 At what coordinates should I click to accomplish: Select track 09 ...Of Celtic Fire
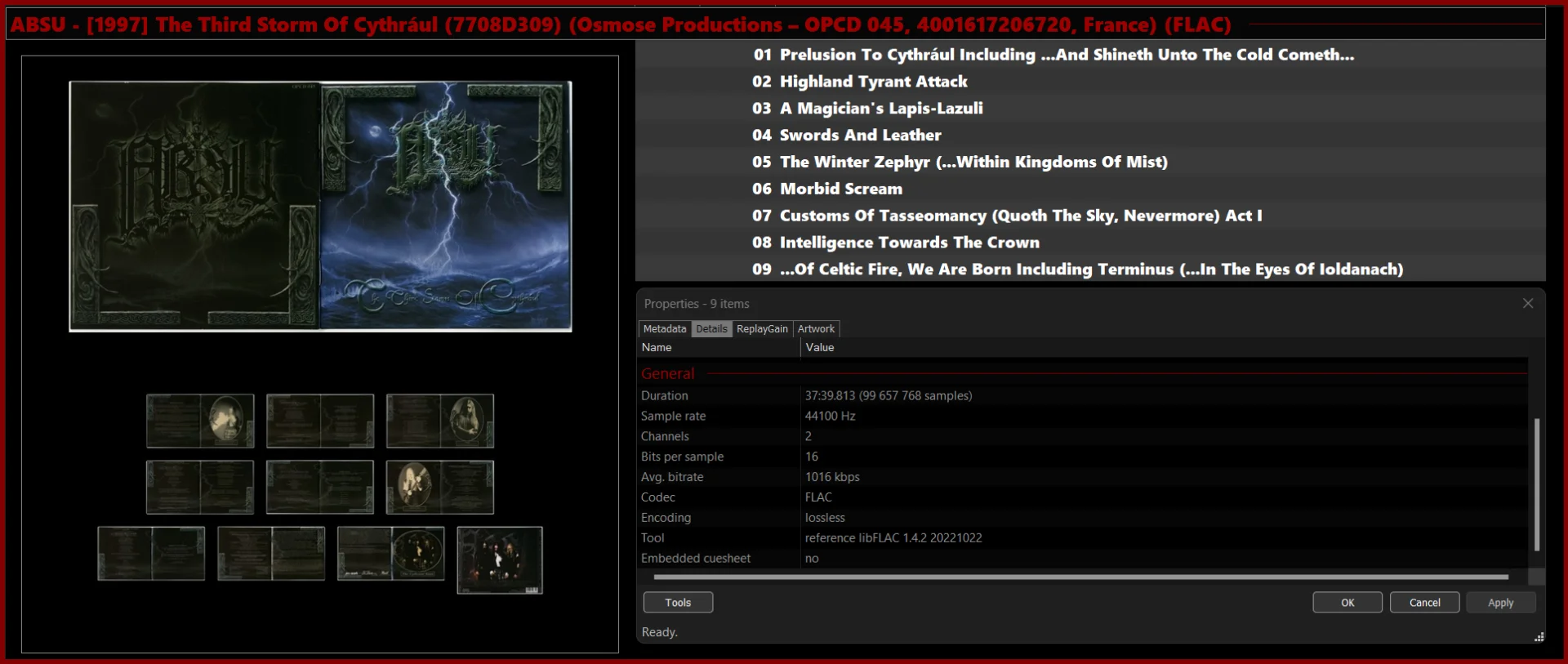[x=1090, y=269]
